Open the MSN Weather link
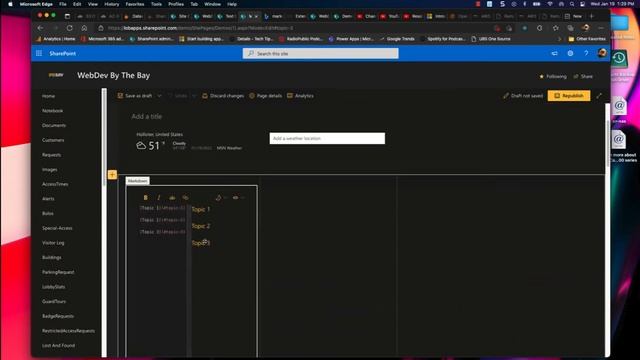The height and width of the screenshot is (360, 640). (229, 148)
